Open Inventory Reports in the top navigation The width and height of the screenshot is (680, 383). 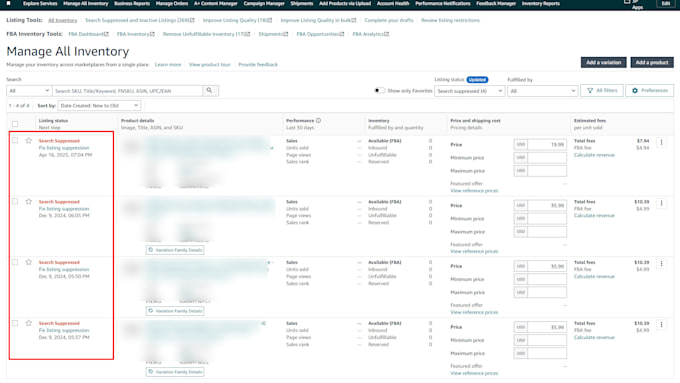pos(540,3)
